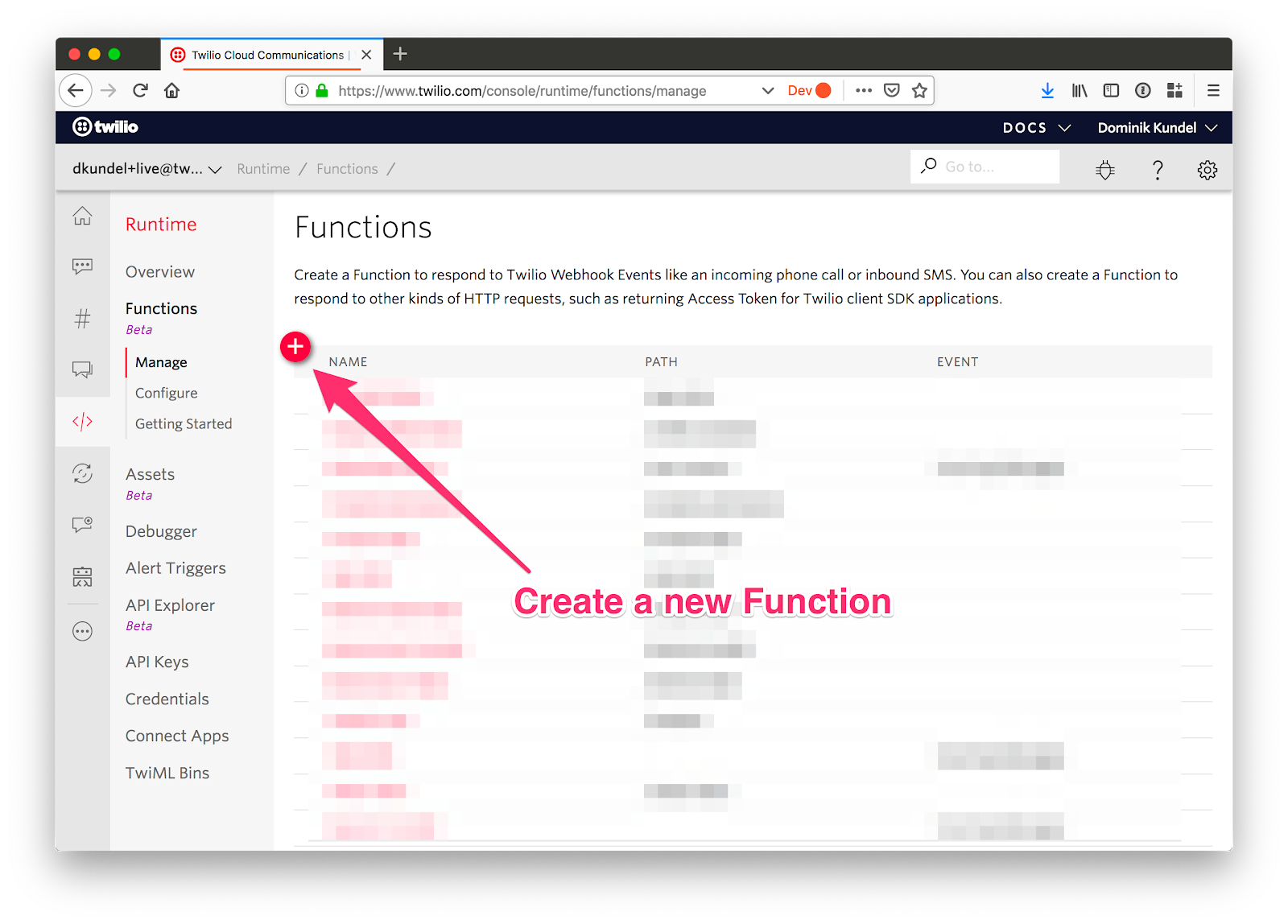Go to browser home page

[171, 90]
